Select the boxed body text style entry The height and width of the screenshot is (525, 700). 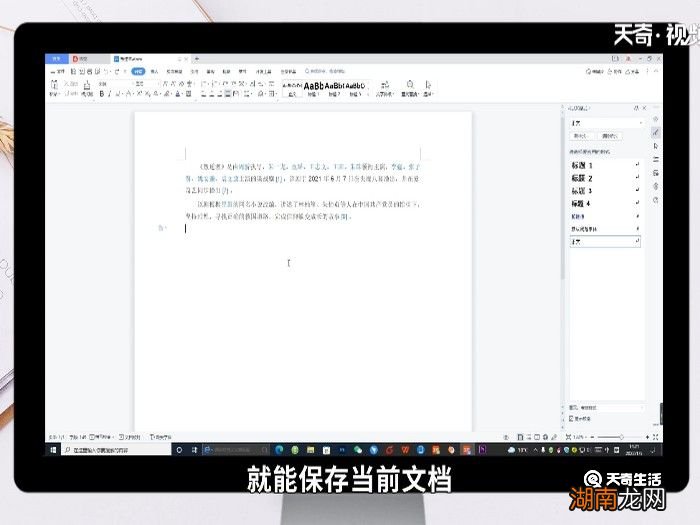click(605, 242)
